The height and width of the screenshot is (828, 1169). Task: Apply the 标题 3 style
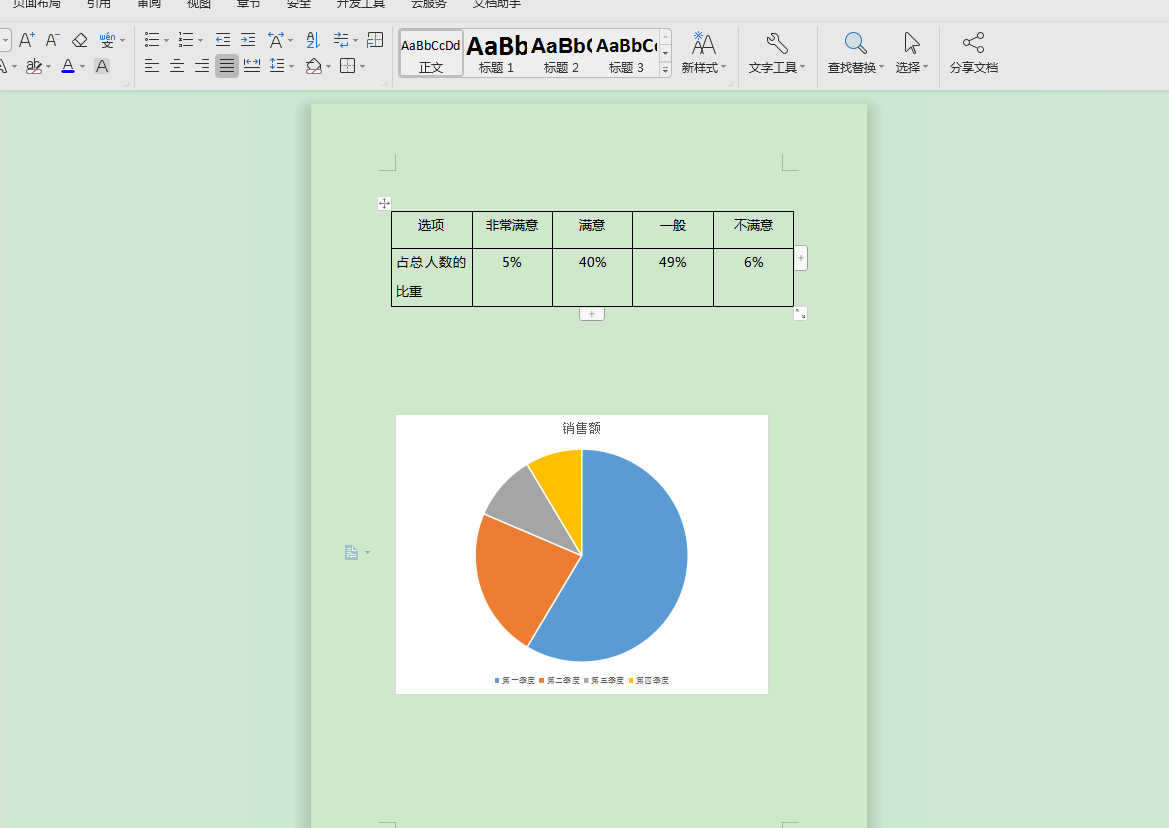(626, 53)
